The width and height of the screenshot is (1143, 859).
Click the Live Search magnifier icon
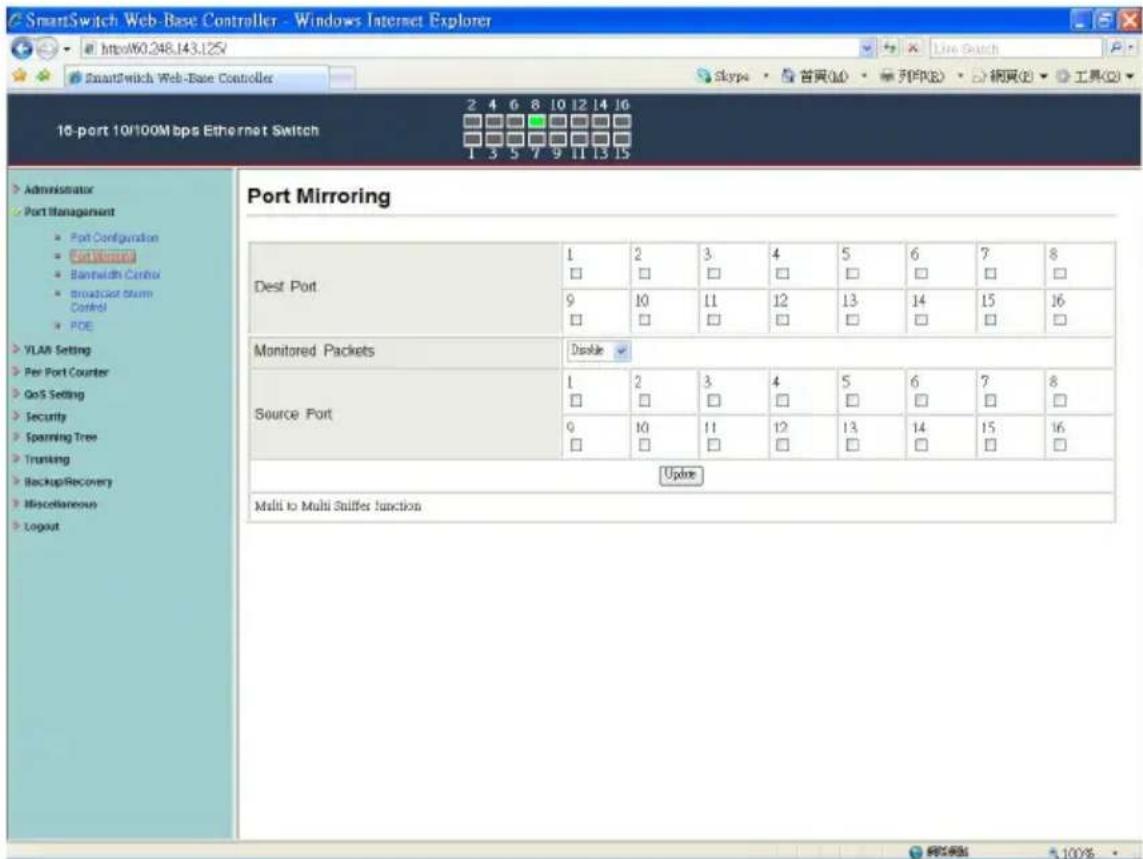coord(1117,49)
